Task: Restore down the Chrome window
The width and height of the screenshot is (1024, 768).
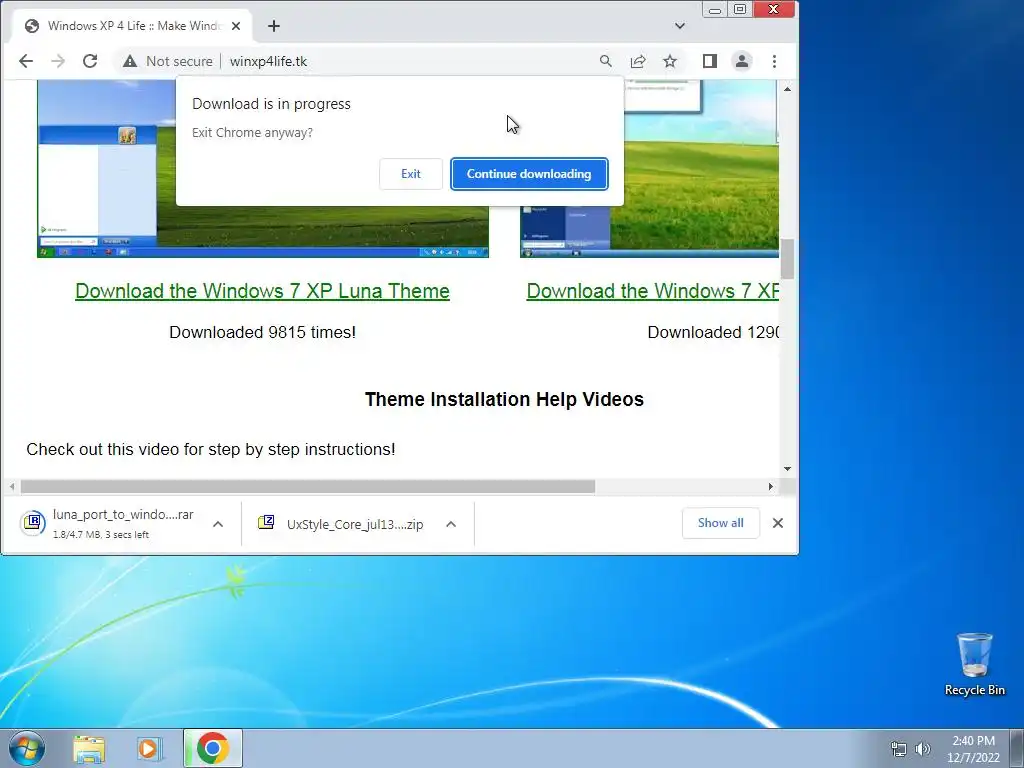Action: pyautogui.click(x=740, y=10)
